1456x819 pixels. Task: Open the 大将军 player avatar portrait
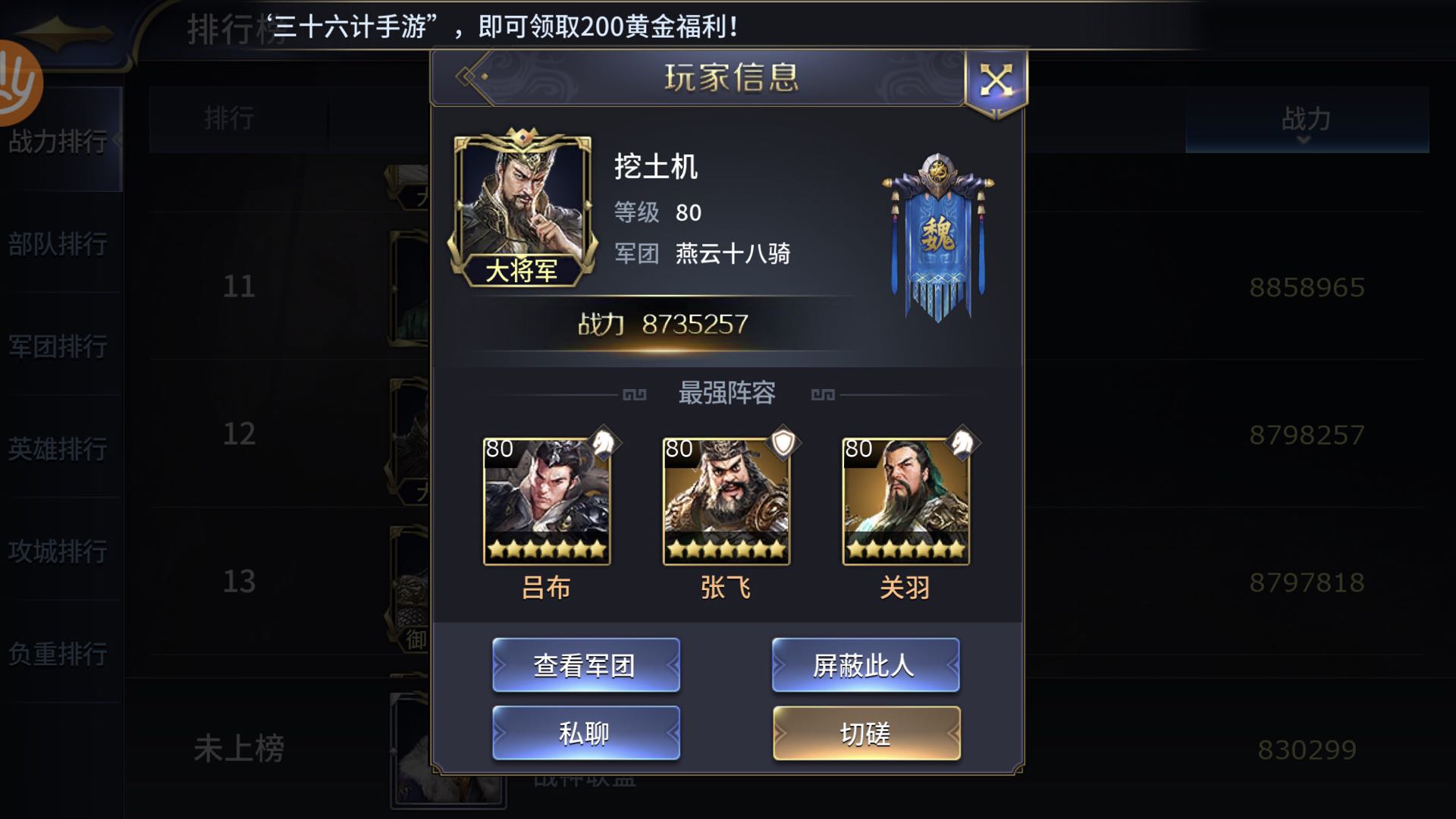tap(522, 209)
